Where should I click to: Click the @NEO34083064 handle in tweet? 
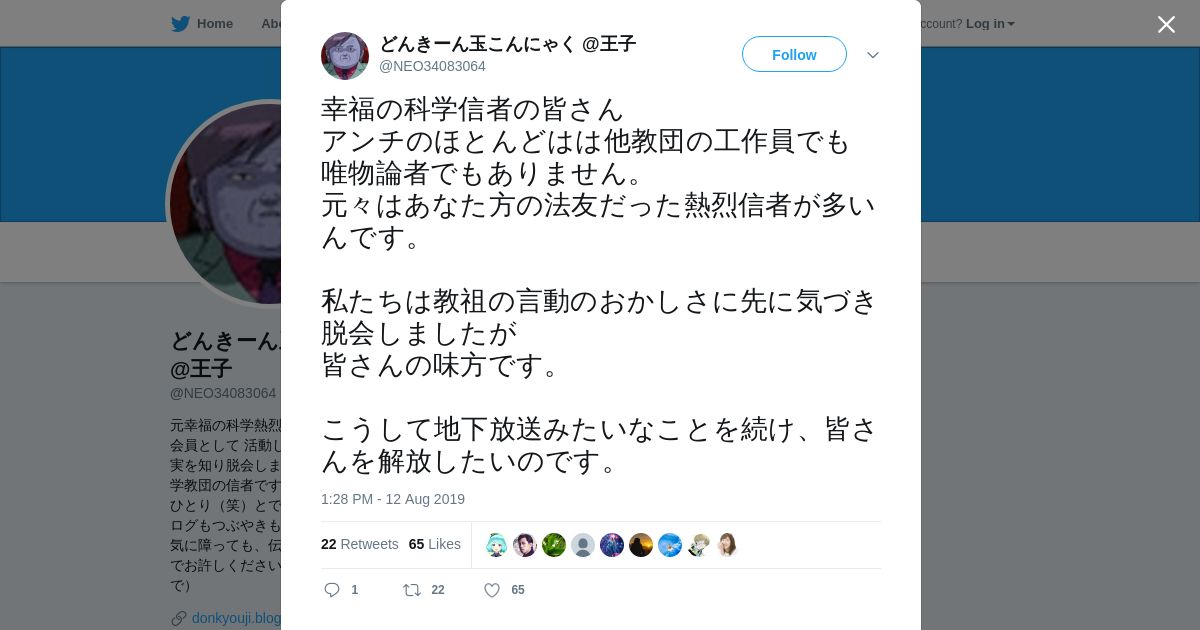[x=432, y=66]
